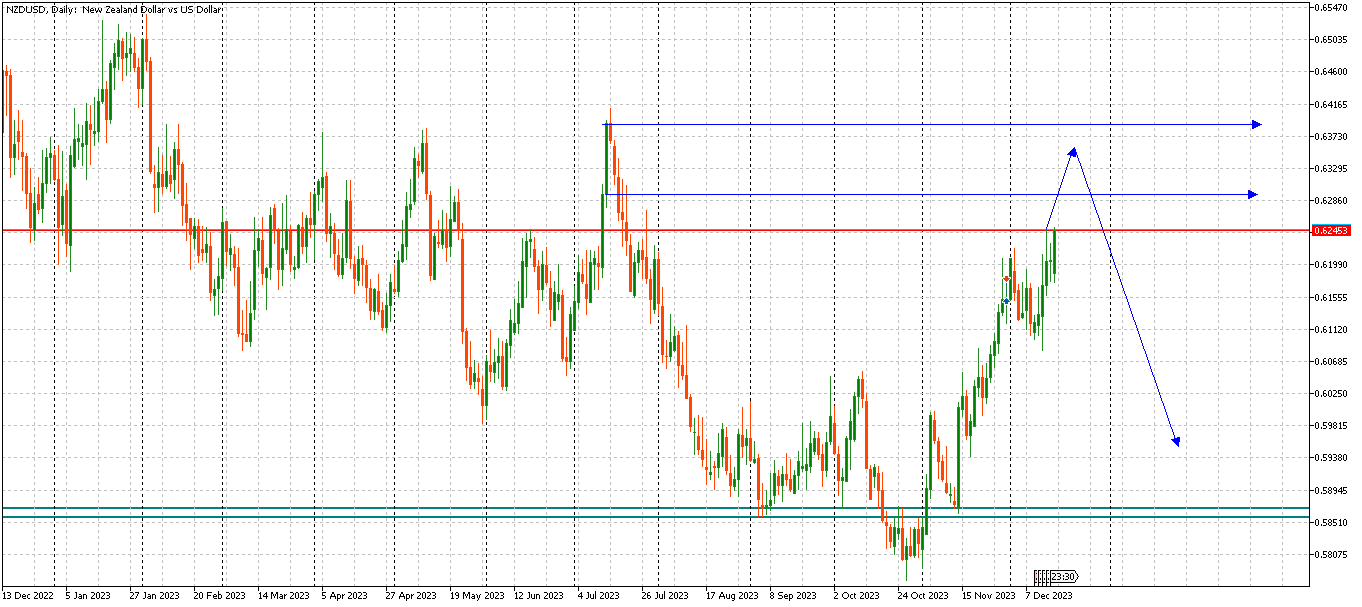Click the 24 Oct 2023 date label
The width and height of the screenshot is (1362, 607).
point(922,595)
